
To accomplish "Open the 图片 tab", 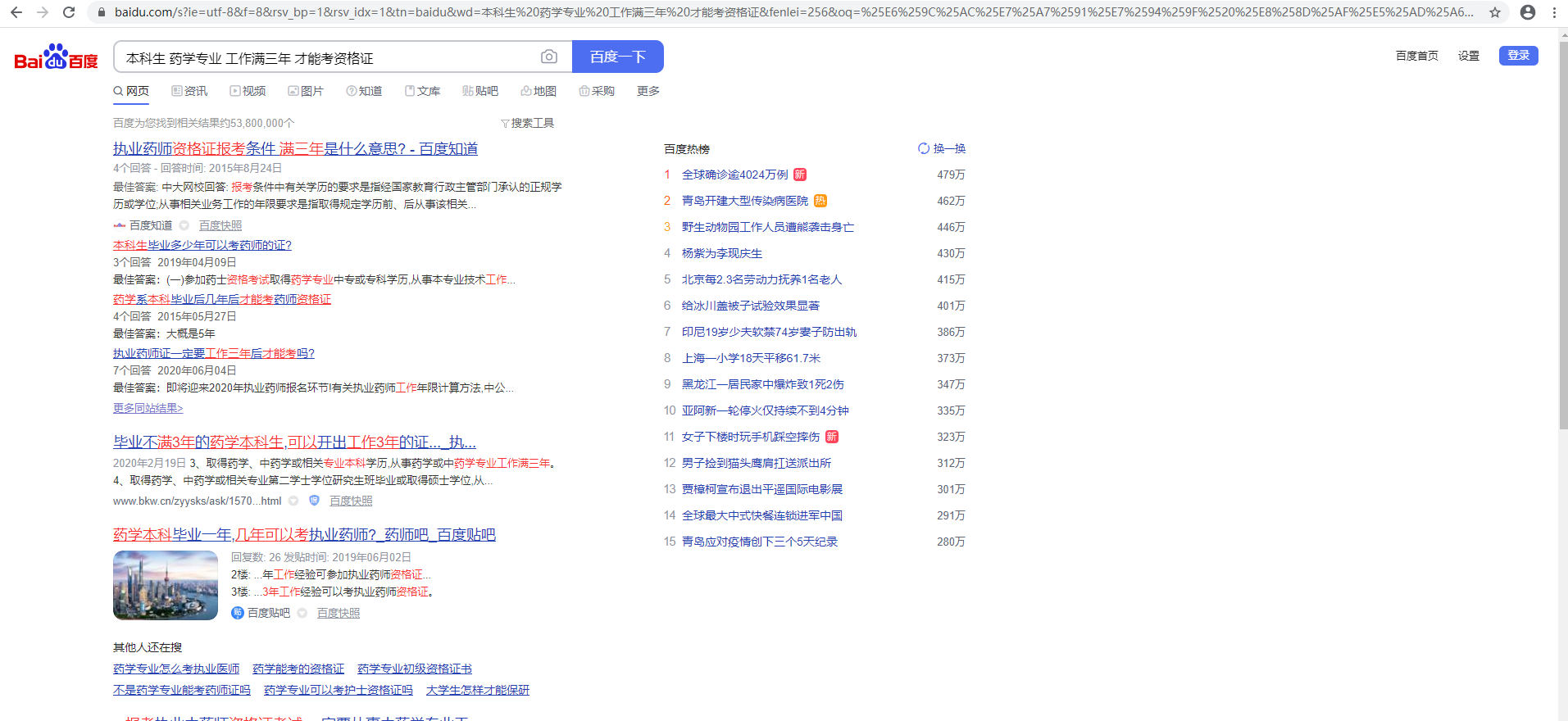I will [306, 91].
